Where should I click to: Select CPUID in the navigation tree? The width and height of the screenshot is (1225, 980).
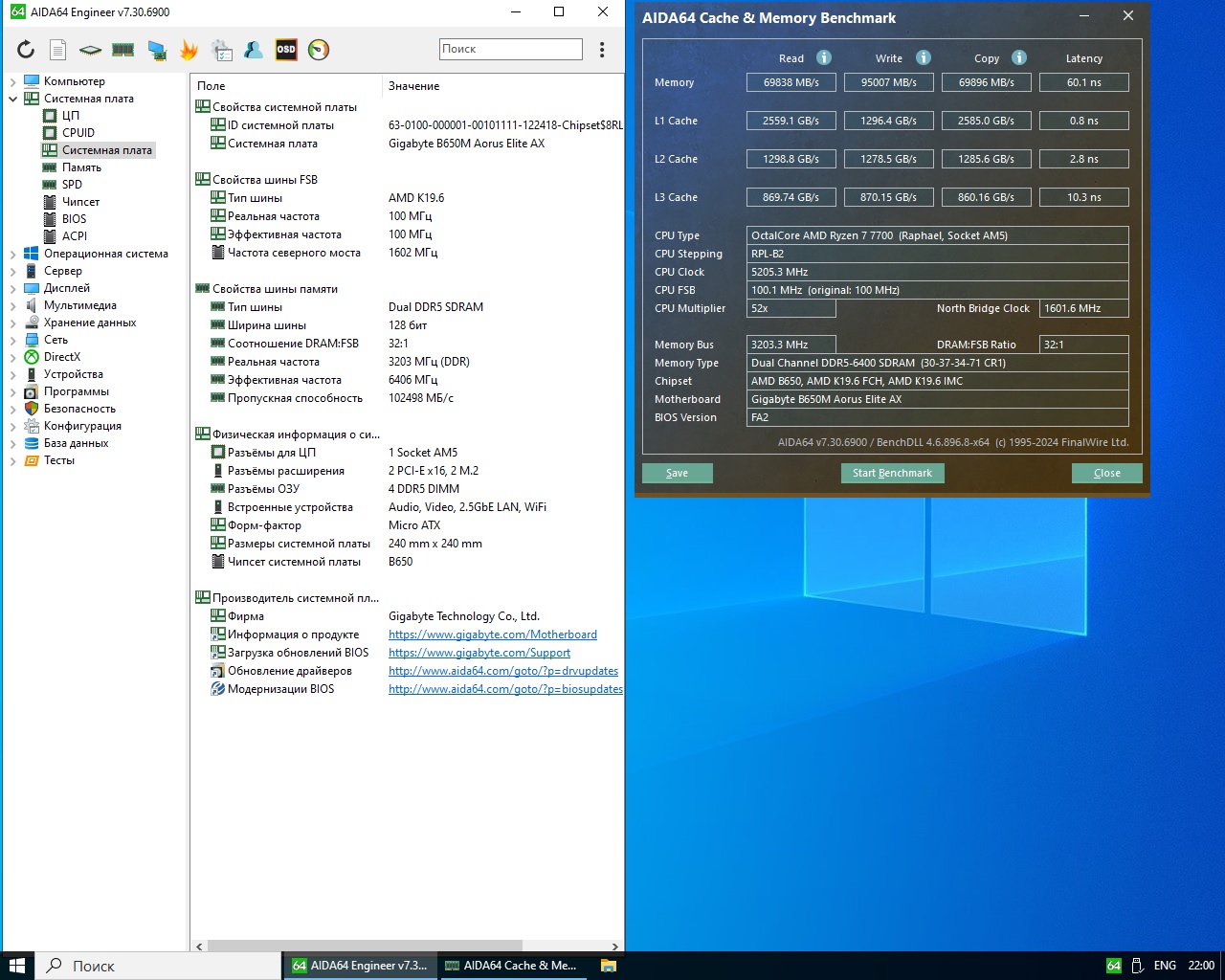pos(78,133)
